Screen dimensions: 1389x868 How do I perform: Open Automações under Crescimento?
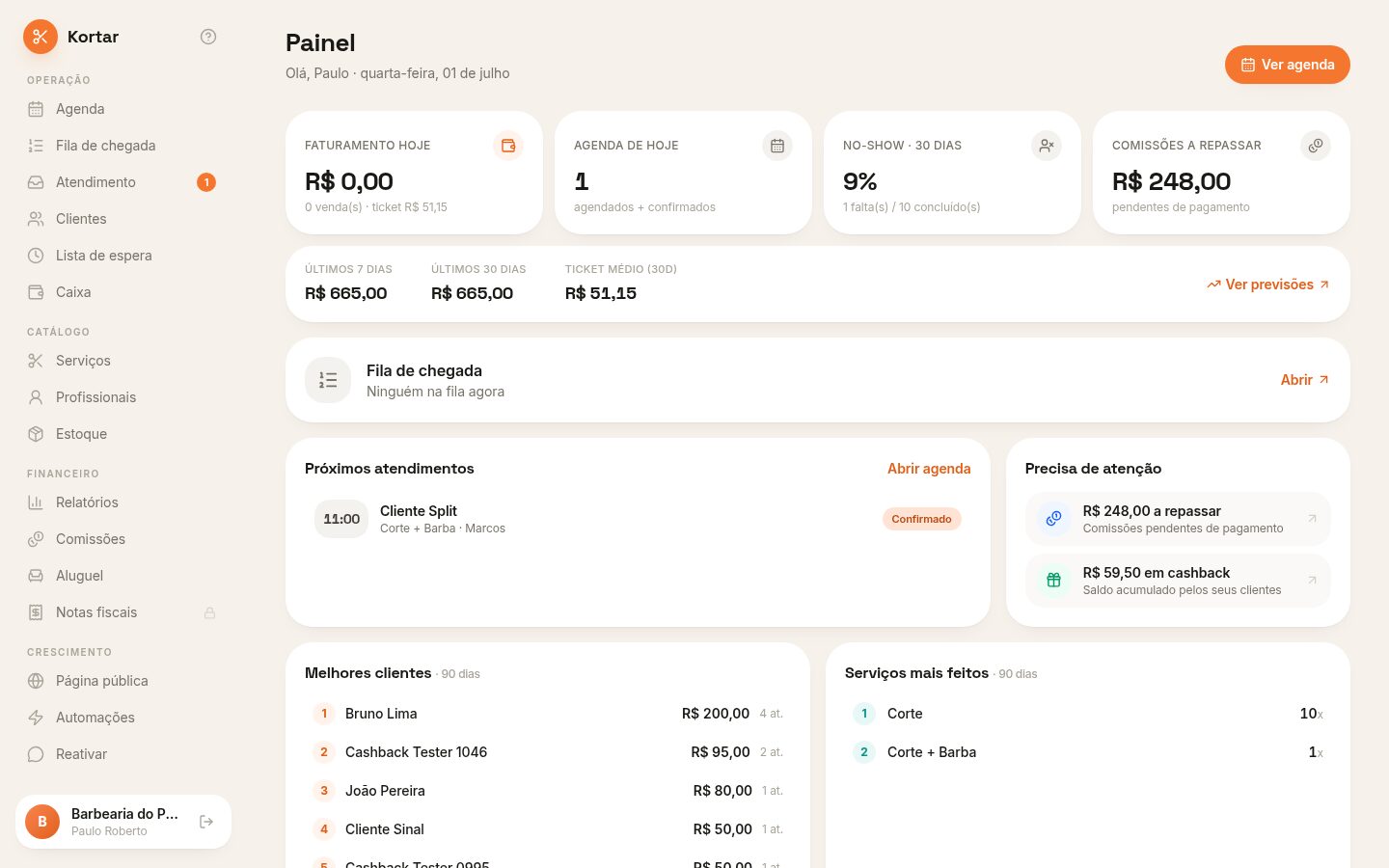pos(123,718)
